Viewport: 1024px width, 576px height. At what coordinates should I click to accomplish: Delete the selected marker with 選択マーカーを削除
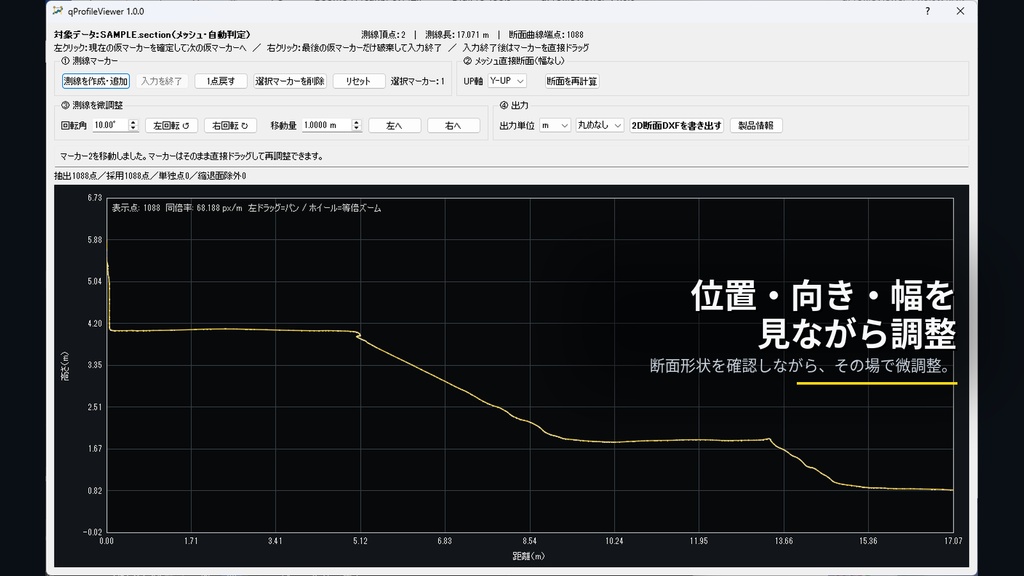click(x=290, y=81)
